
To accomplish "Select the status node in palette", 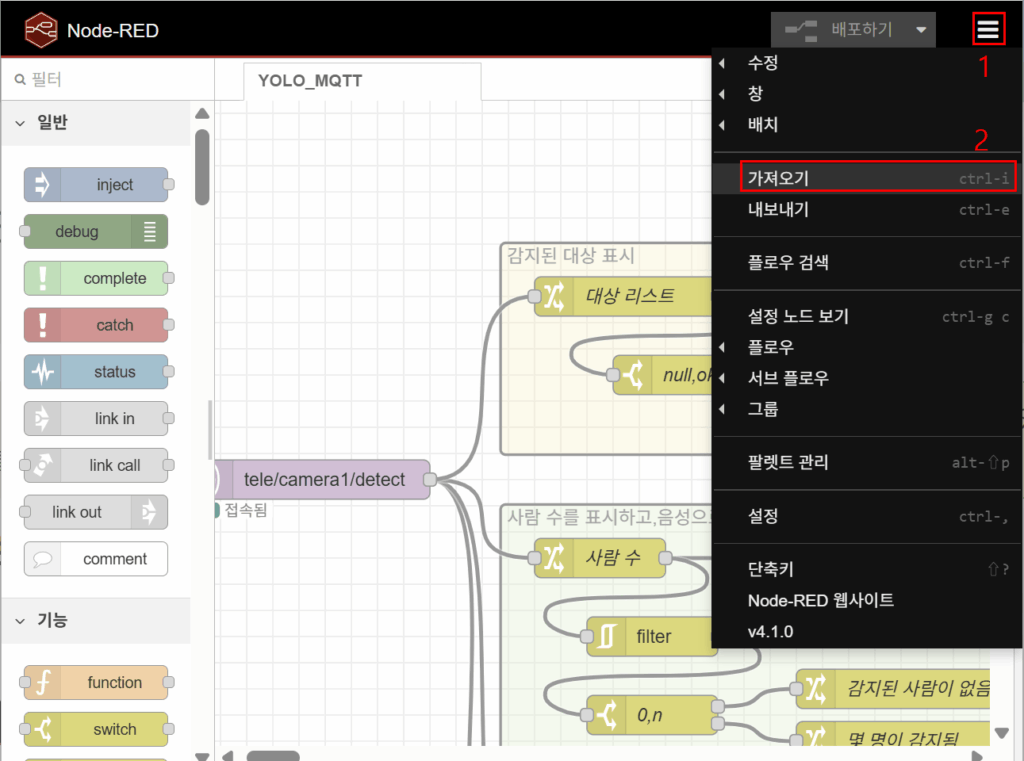I will point(96,372).
